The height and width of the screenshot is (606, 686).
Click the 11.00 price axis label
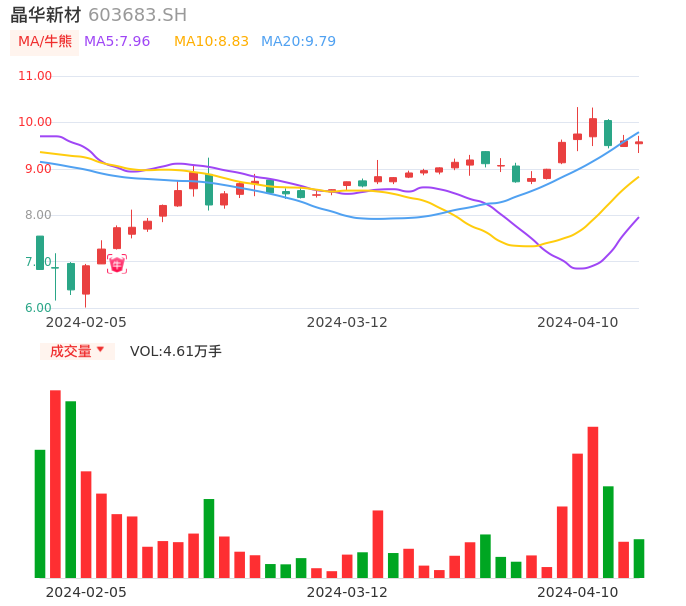pos(35,76)
